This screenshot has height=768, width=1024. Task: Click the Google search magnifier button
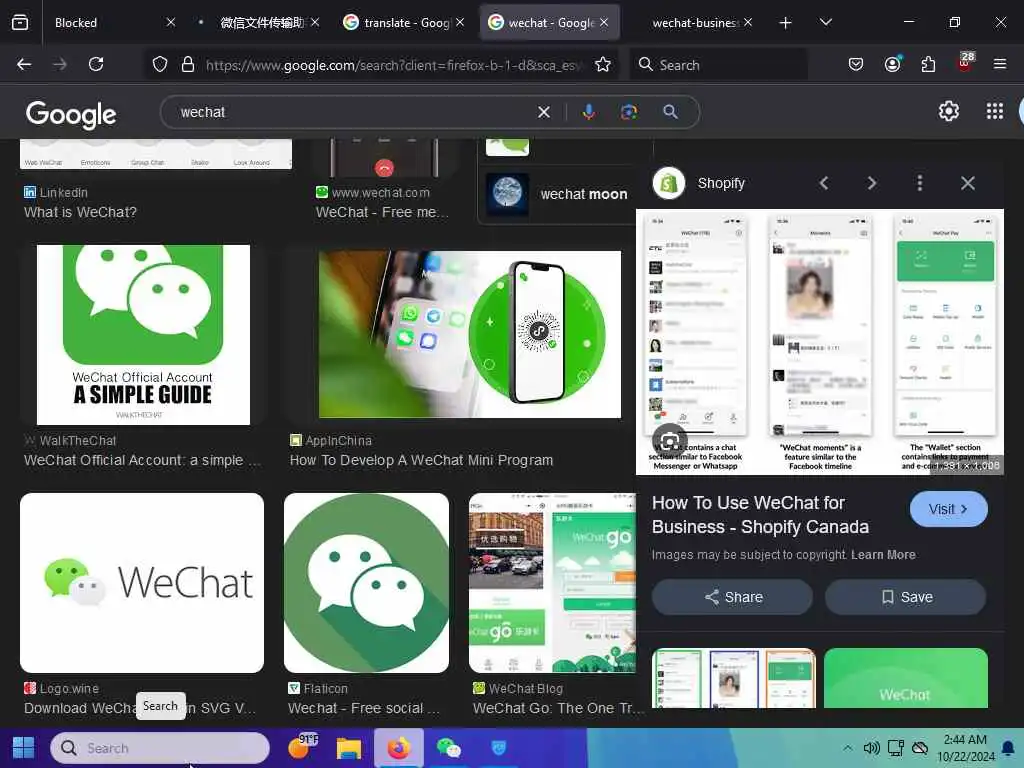pos(670,112)
